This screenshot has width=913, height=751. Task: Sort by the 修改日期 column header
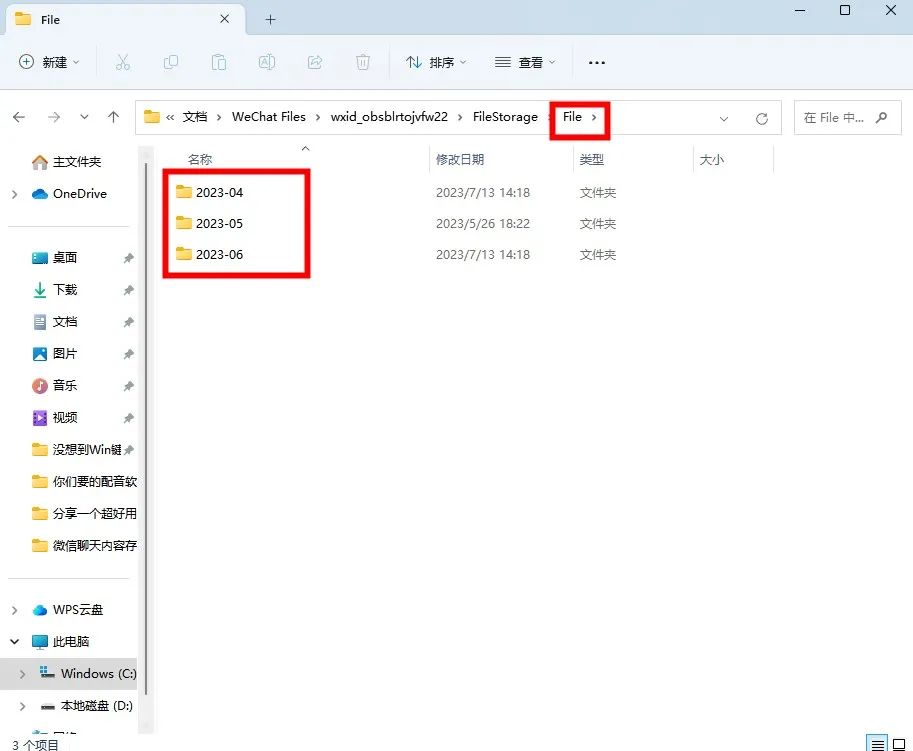(460, 158)
